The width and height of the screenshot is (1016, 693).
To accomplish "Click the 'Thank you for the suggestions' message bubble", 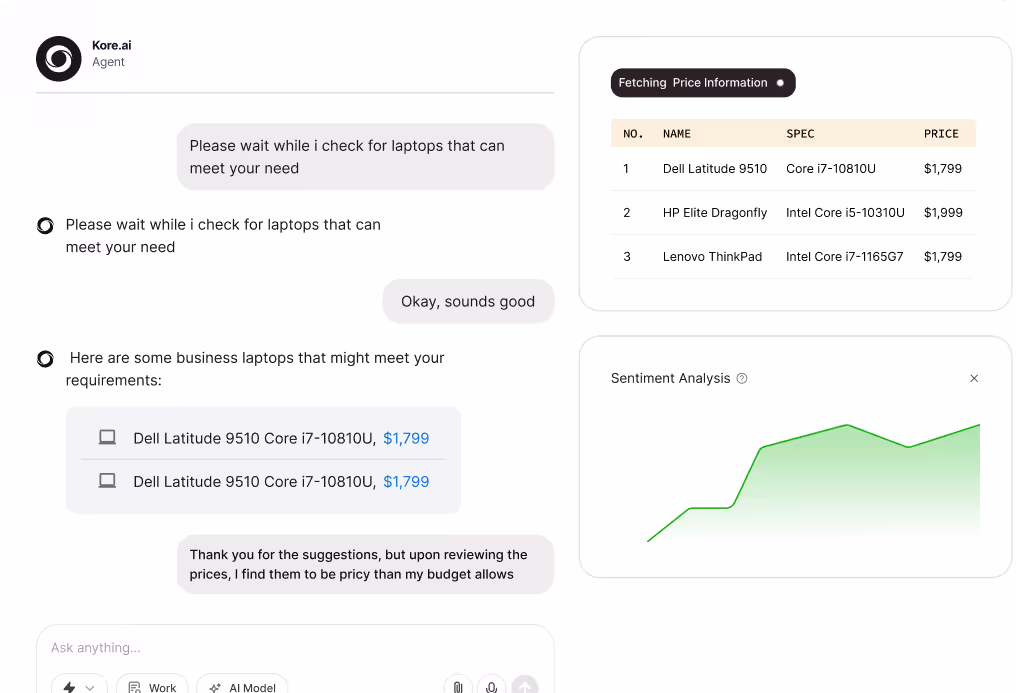I will coord(365,564).
